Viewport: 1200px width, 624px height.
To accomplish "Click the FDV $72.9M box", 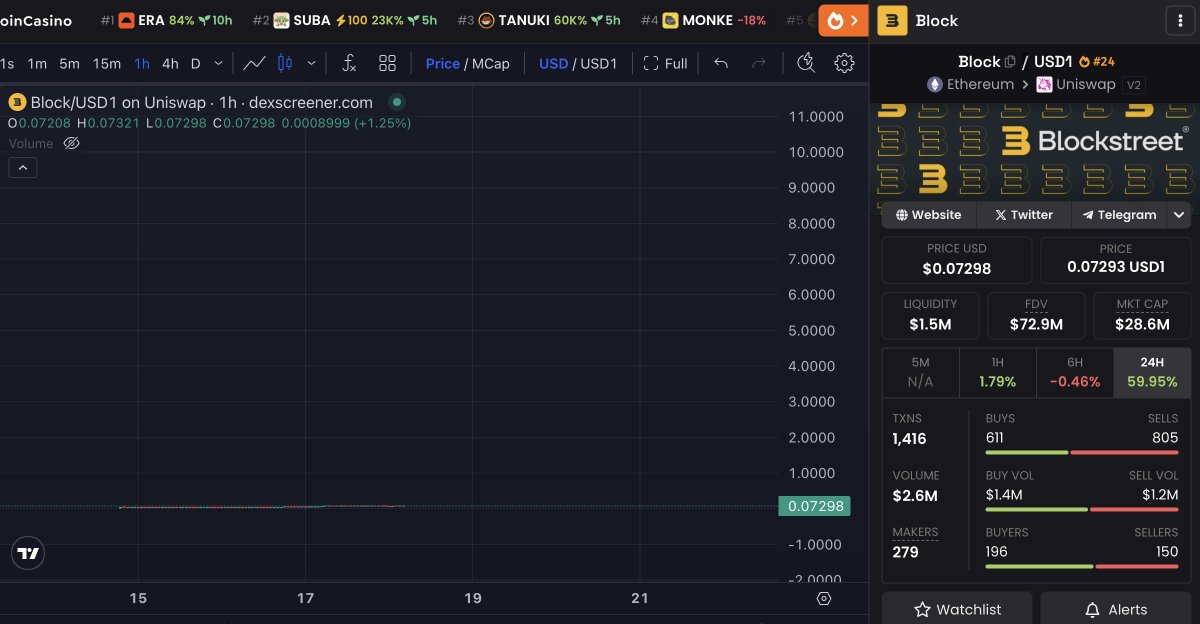I will pos(1036,315).
